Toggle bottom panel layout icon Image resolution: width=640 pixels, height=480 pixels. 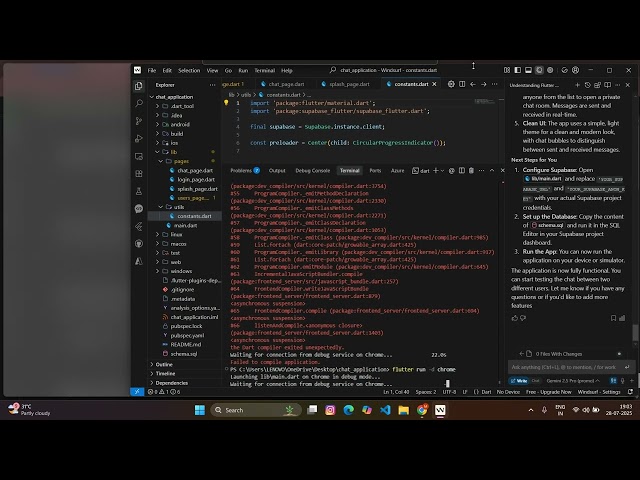pyautogui.click(x=528, y=70)
